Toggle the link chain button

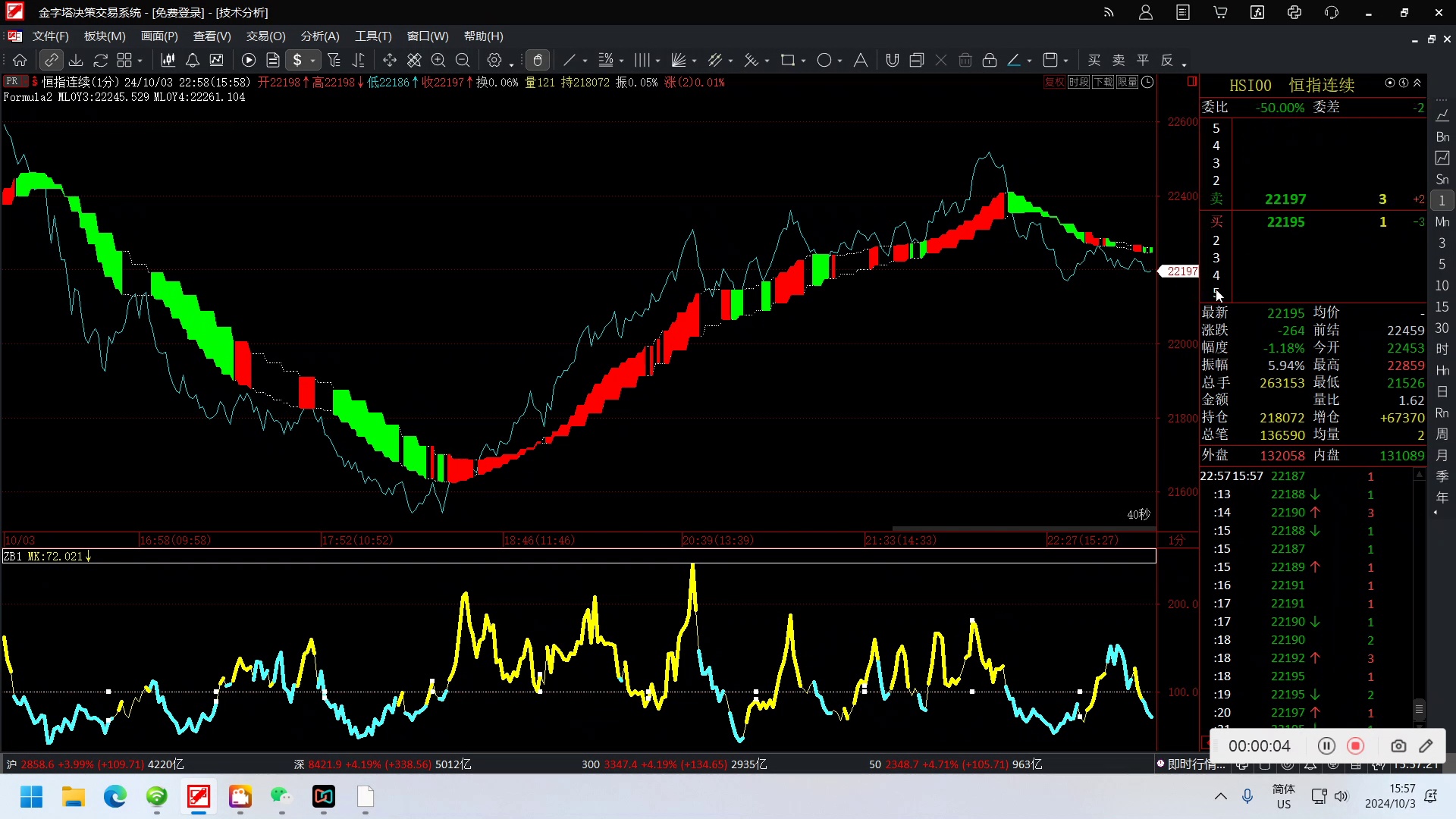point(51,60)
